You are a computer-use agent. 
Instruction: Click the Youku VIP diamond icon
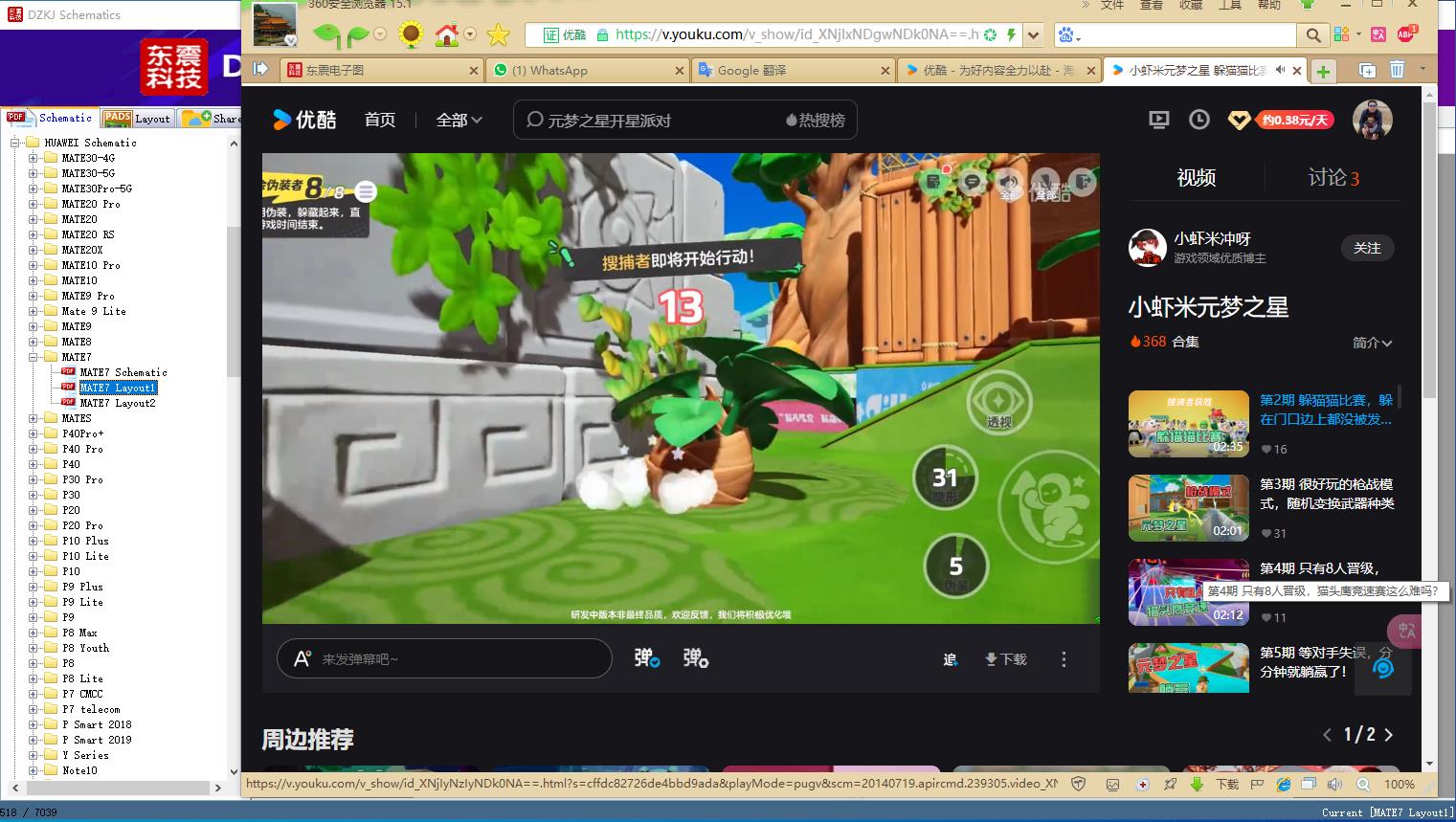click(1239, 121)
